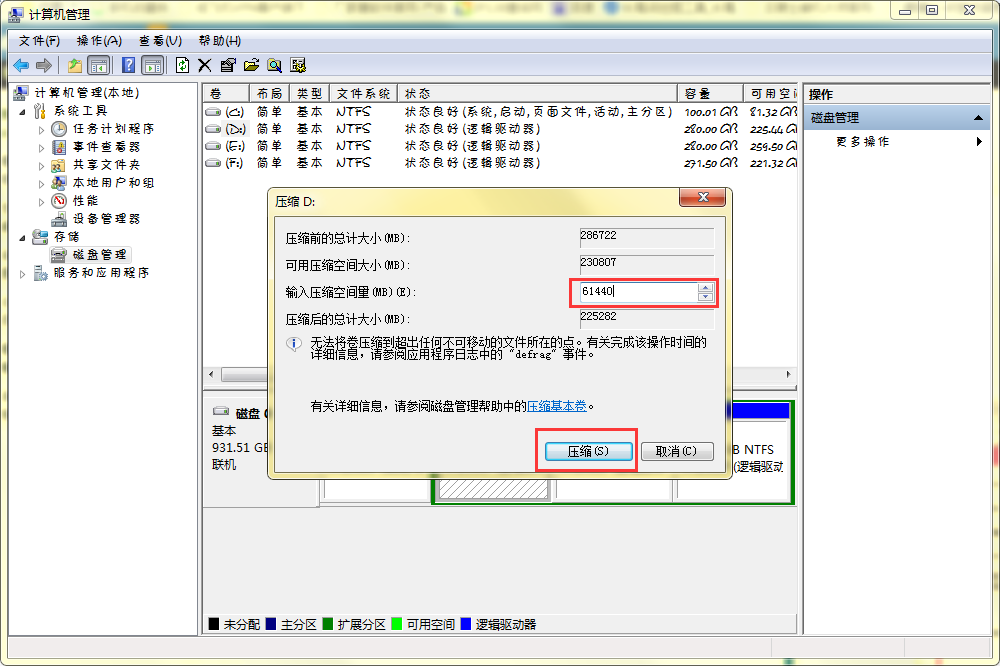Click the rightmost settings list toolbar icon
1000x666 pixels.
tap(298, 65)
